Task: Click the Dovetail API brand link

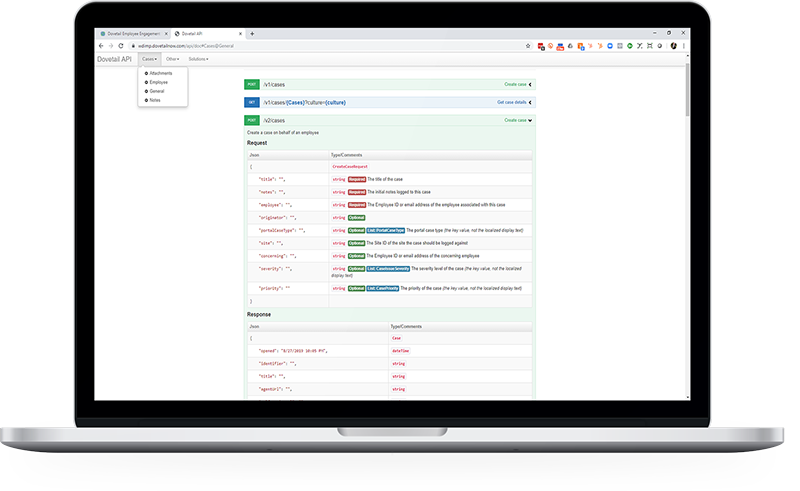Action: [114, 59]
